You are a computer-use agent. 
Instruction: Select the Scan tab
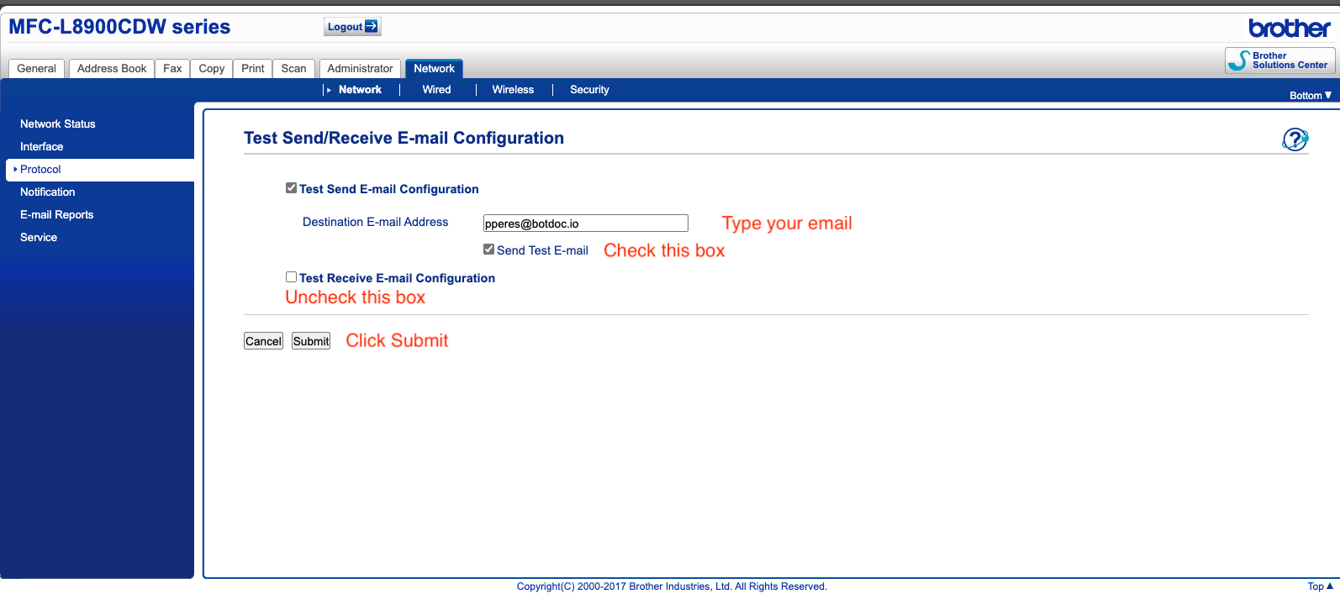[294, 69]
